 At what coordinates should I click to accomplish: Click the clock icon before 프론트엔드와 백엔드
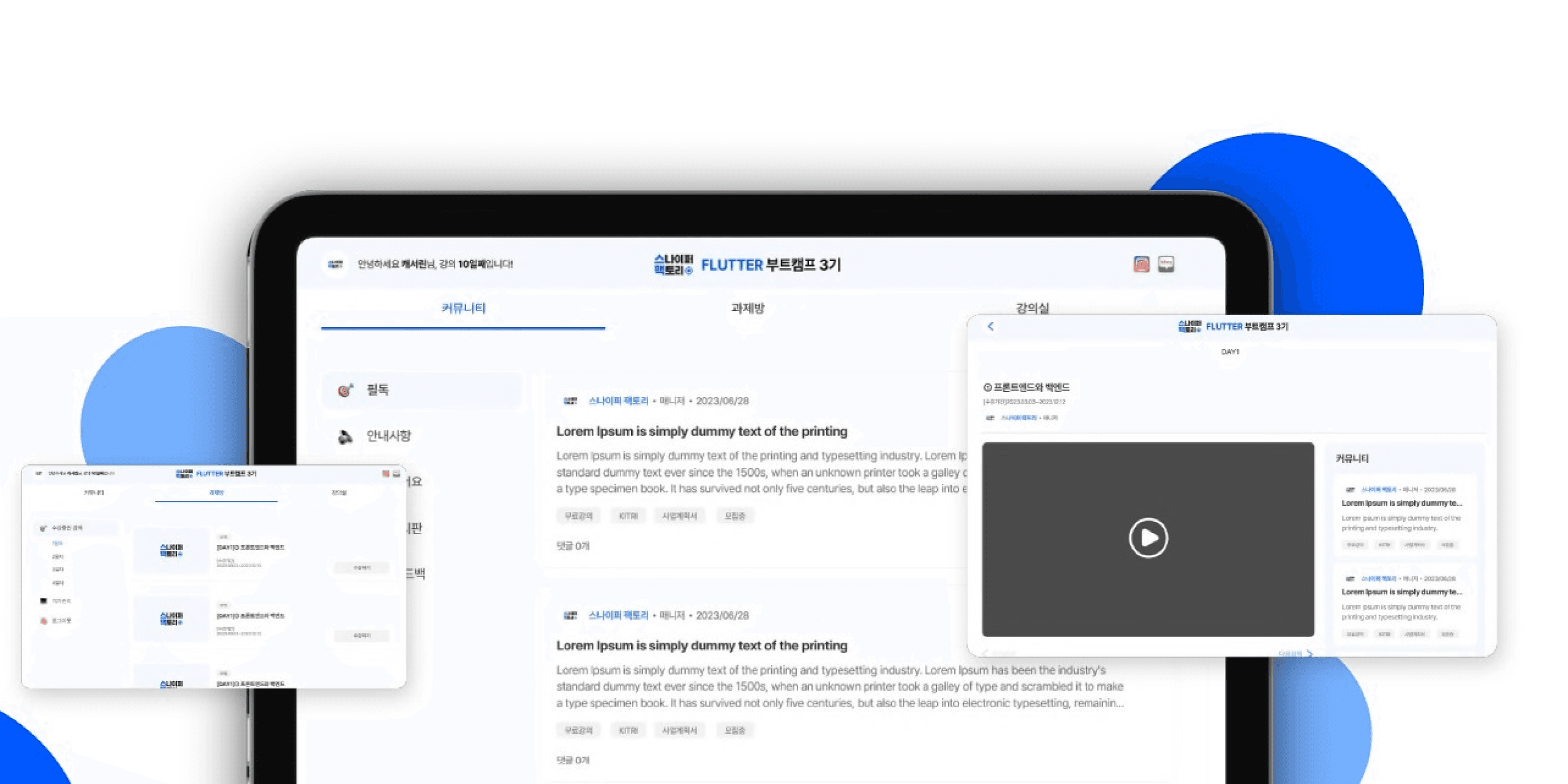click(x=987, y=387)
